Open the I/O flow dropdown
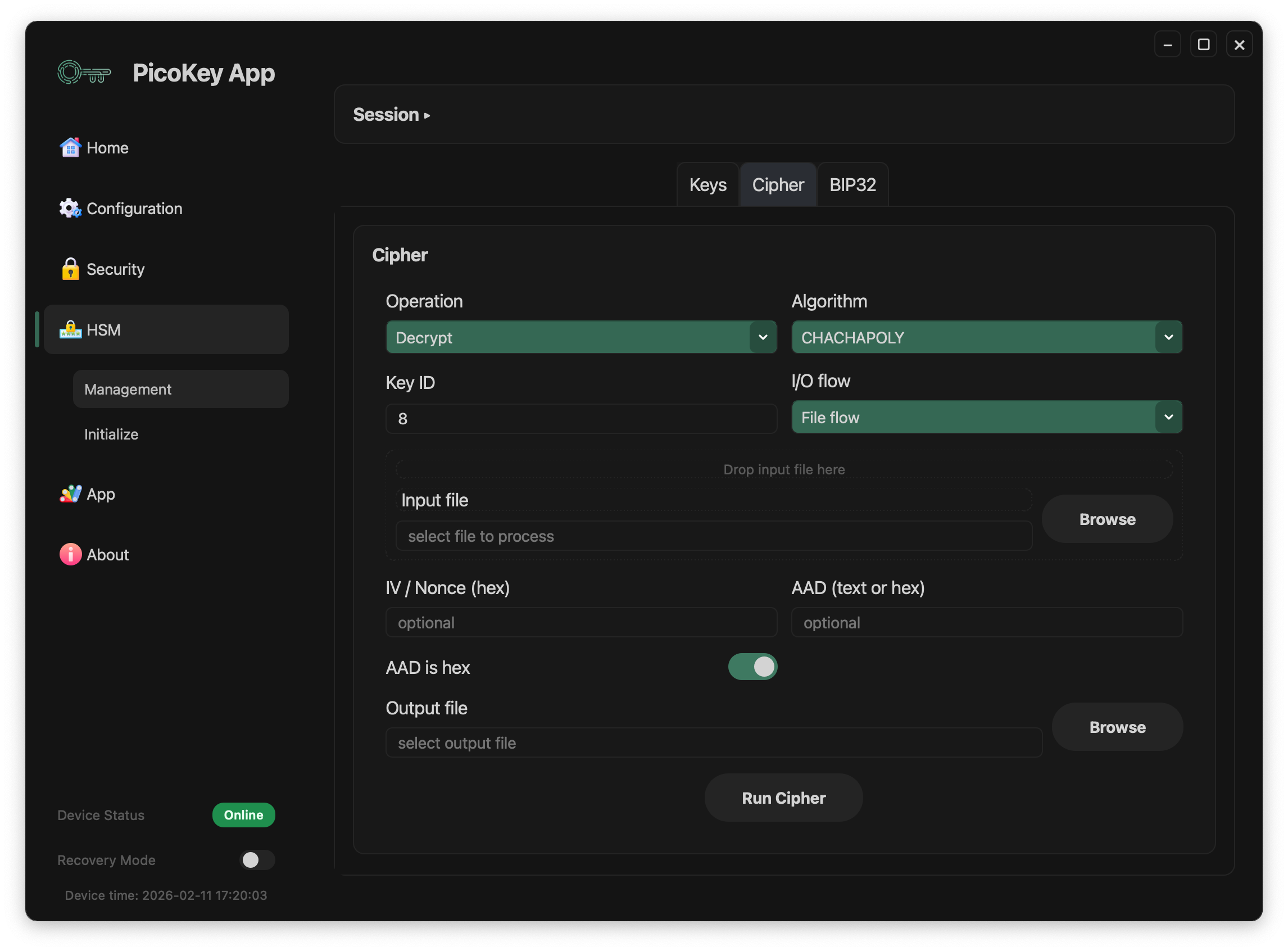Screen dimensions: 1288x951 (986, 418)
